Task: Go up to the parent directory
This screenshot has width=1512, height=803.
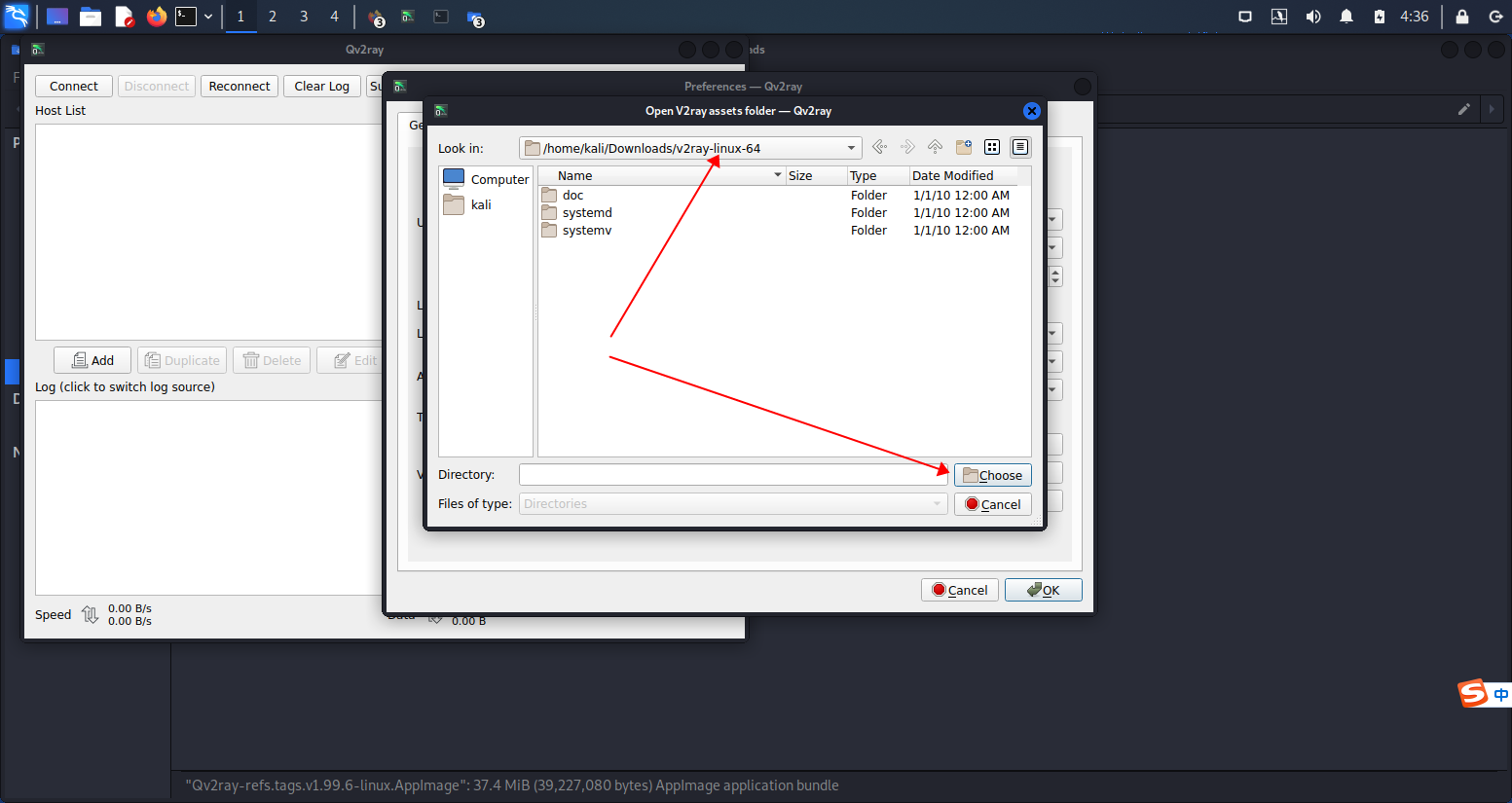Action: coord(935,147)
